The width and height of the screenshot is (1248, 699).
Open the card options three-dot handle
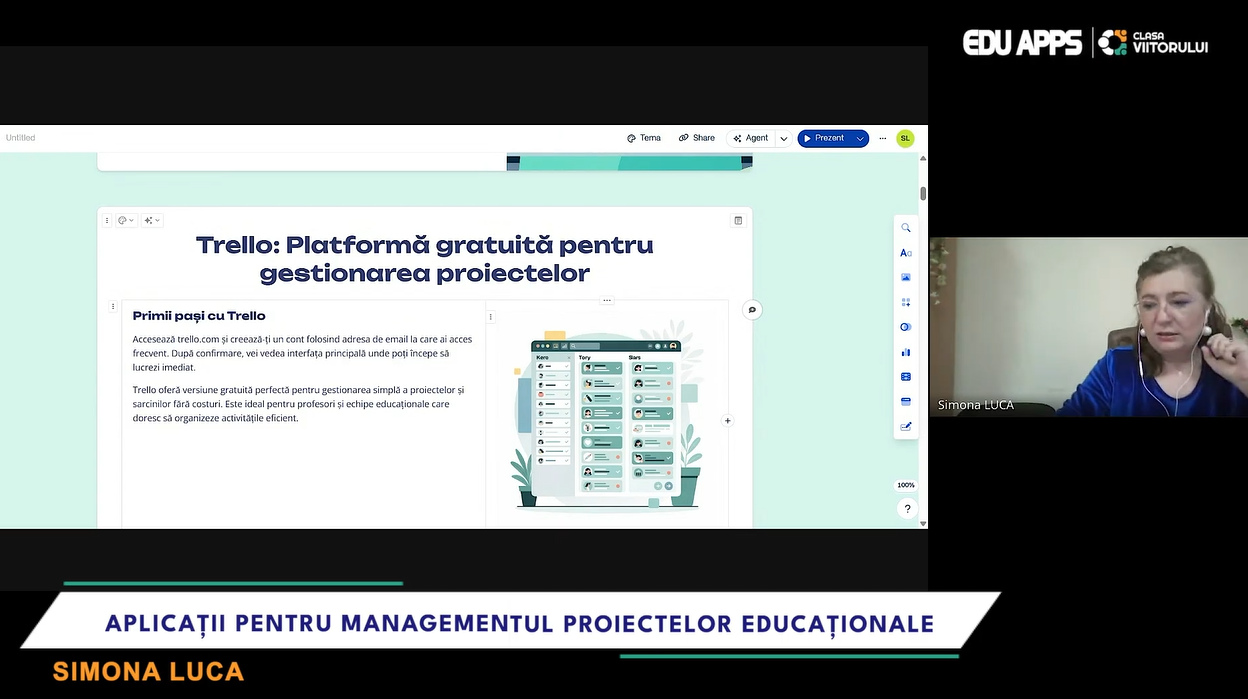(107, 220)
